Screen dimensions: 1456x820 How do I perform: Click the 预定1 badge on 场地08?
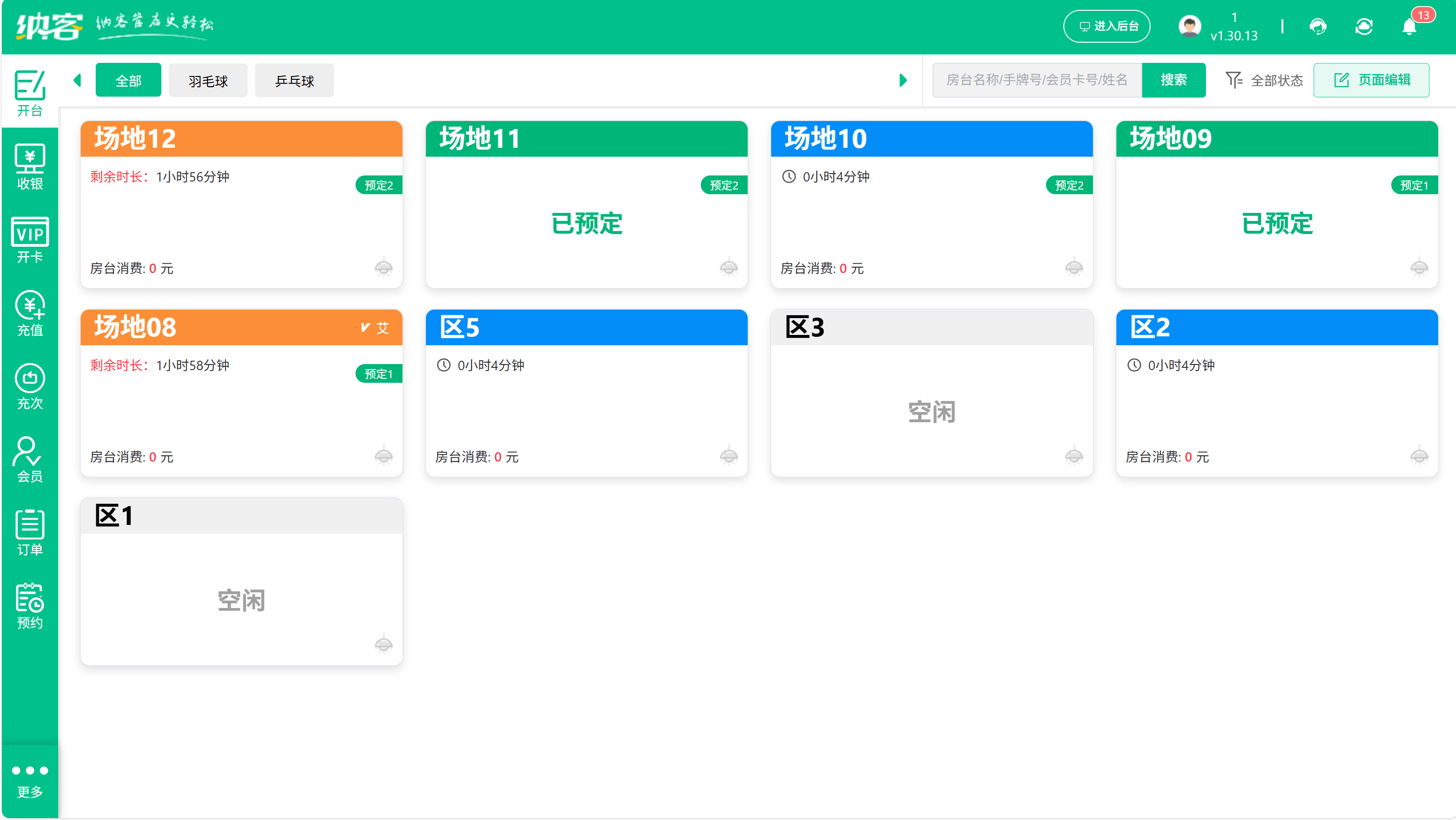pos(379,374)
